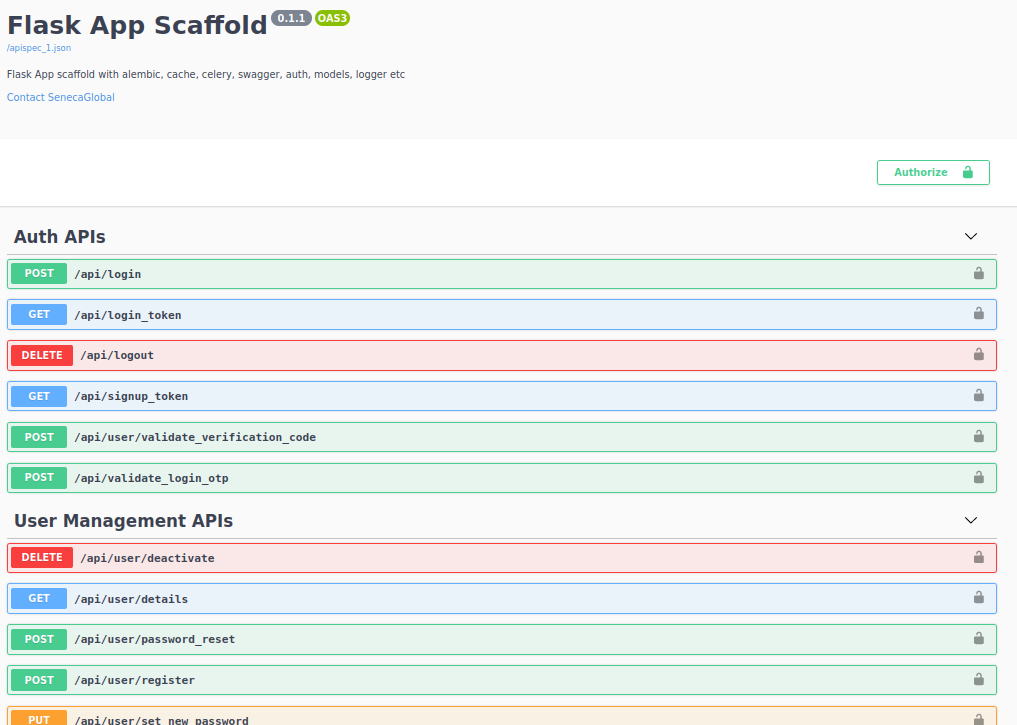Collapse the Auth APIs section chevron
The height and width of the screenshot is (725, 1017).
click(x=970, y=237)
